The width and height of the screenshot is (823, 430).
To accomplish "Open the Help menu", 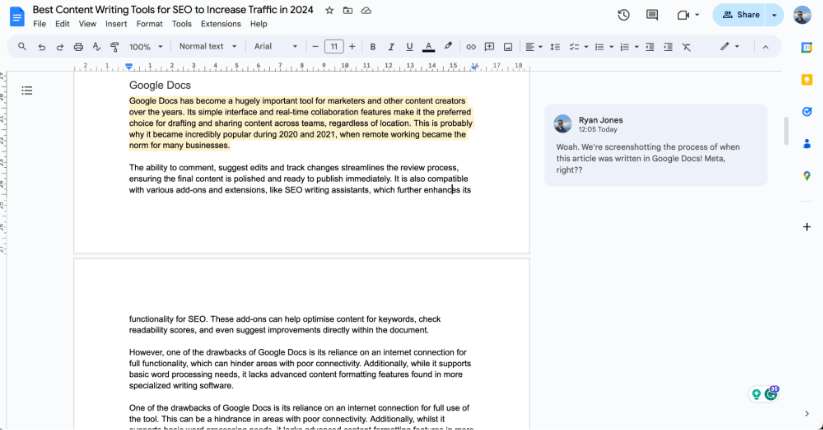I will (x=259, y=24).
